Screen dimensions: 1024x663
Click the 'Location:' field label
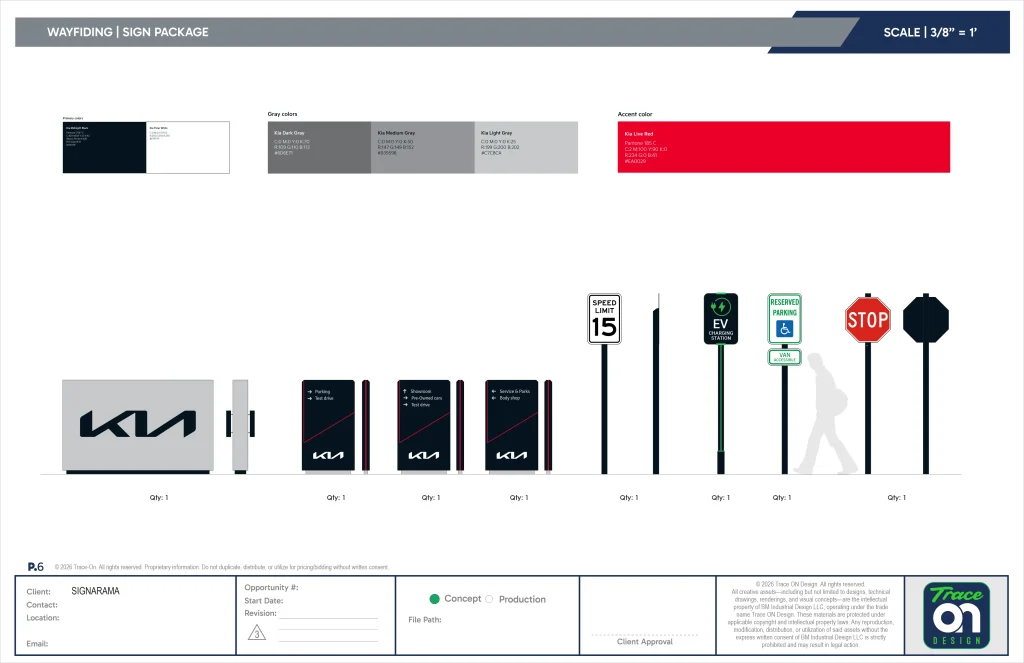(x=42, y=617)
